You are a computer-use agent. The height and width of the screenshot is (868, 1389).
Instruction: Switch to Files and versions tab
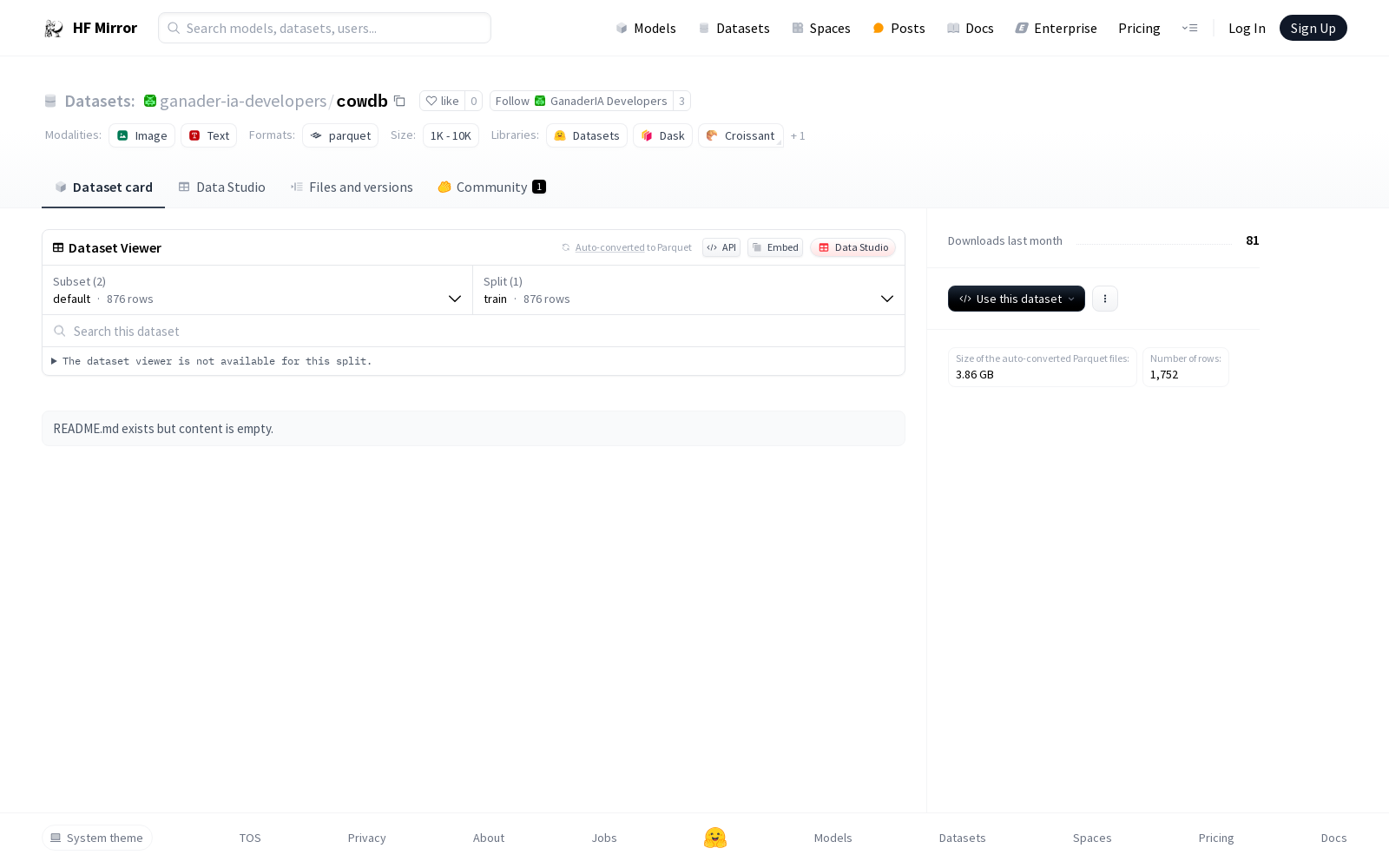352,187
